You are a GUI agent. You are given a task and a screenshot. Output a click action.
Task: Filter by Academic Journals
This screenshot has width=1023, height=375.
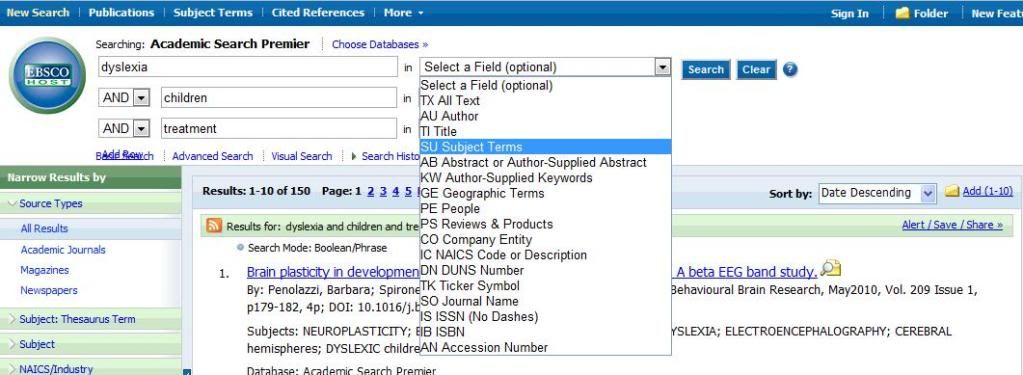coord(63,250)
